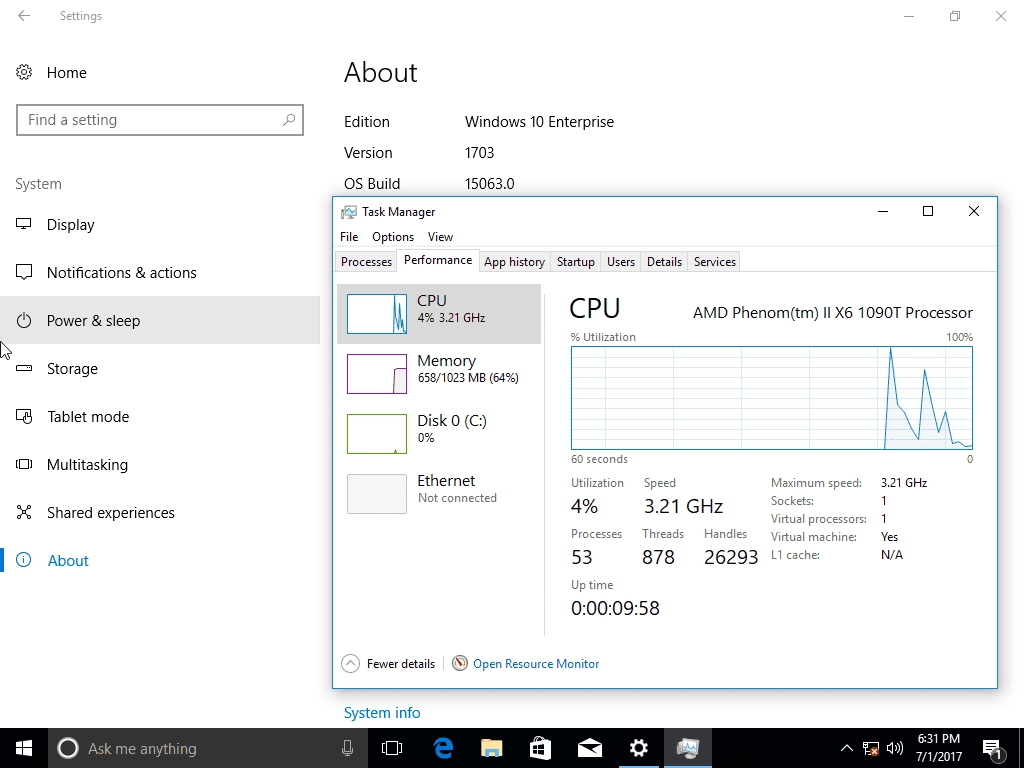The image size is (1024, 768).
Task: Click the Up time value 0:00:09:58
Action: pyautogui.click(x=615, y=608)
